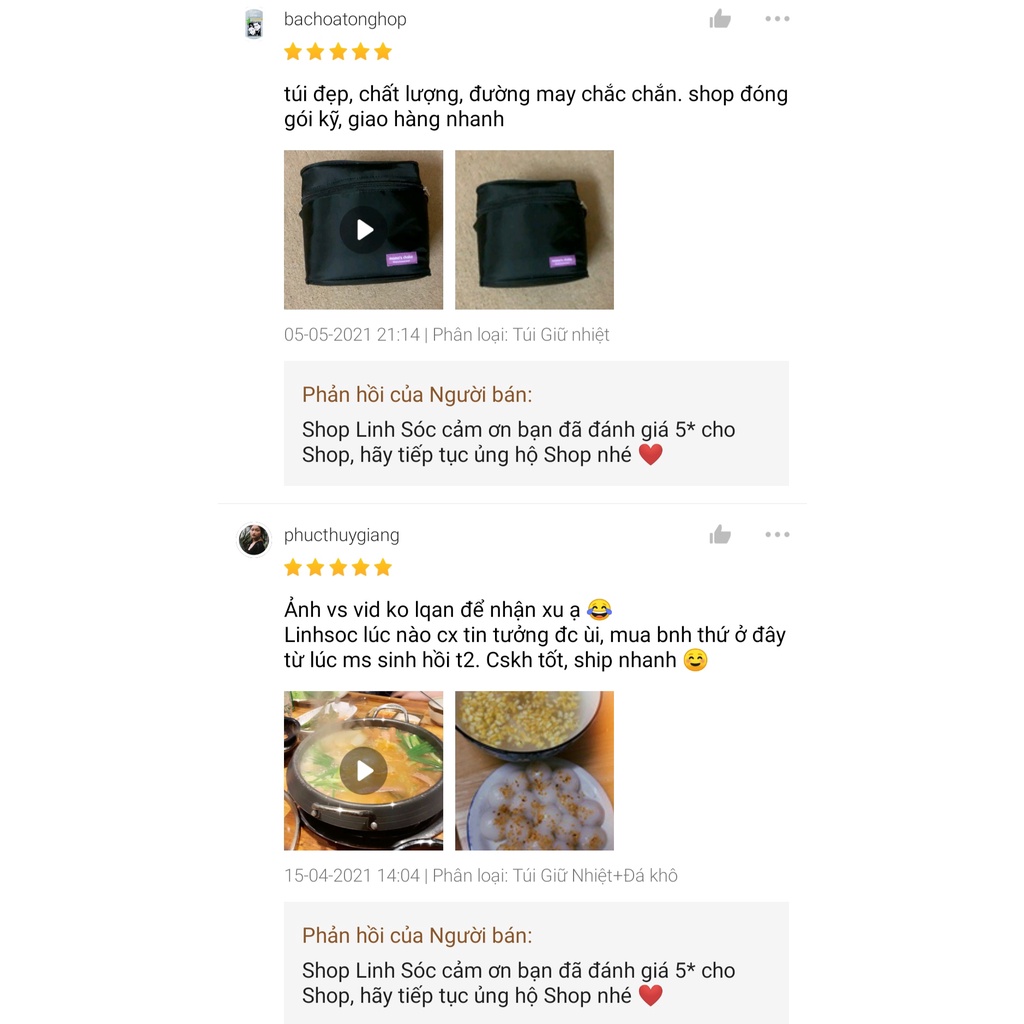Viewport: 1024px width, 1024px height.
Task: Open bachoatonghop's profile avatar
Action: [254, 24]
